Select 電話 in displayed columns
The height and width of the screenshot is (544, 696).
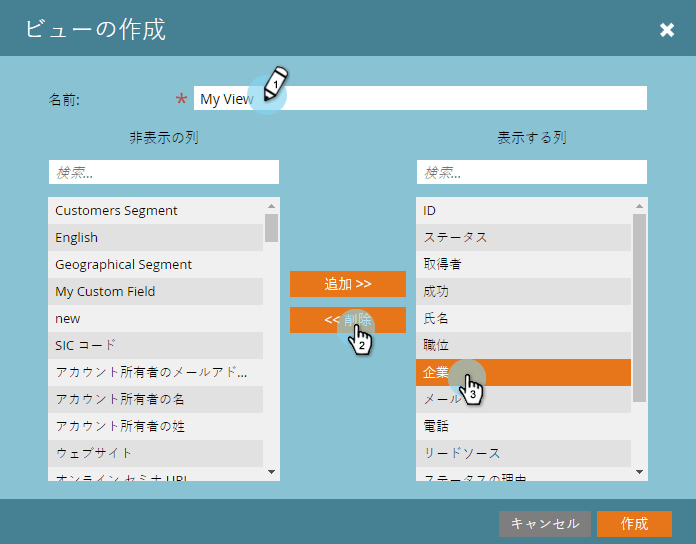[523, 426]
